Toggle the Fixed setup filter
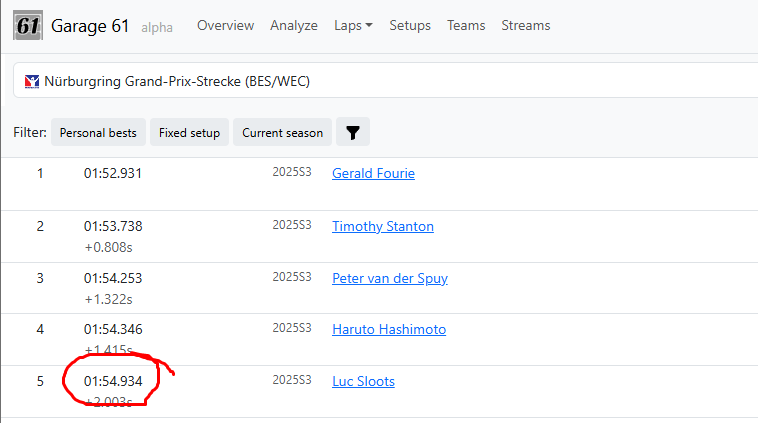 (x=190, y=132)
